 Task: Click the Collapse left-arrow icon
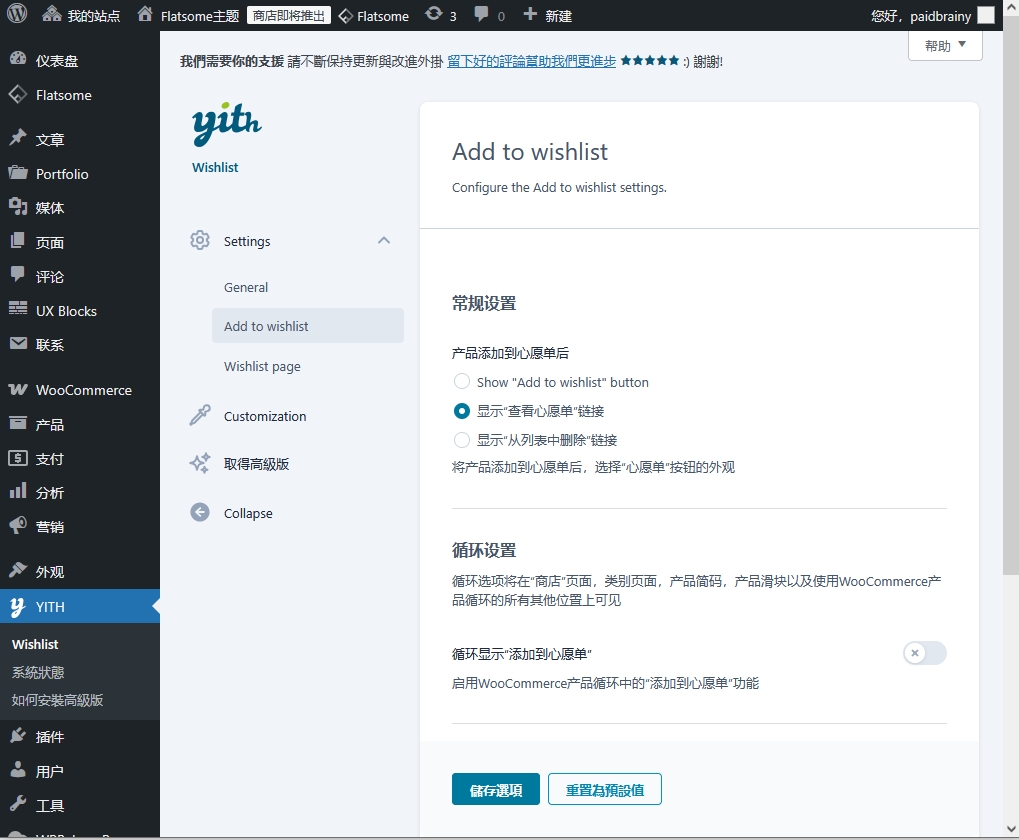coord(200,513)
